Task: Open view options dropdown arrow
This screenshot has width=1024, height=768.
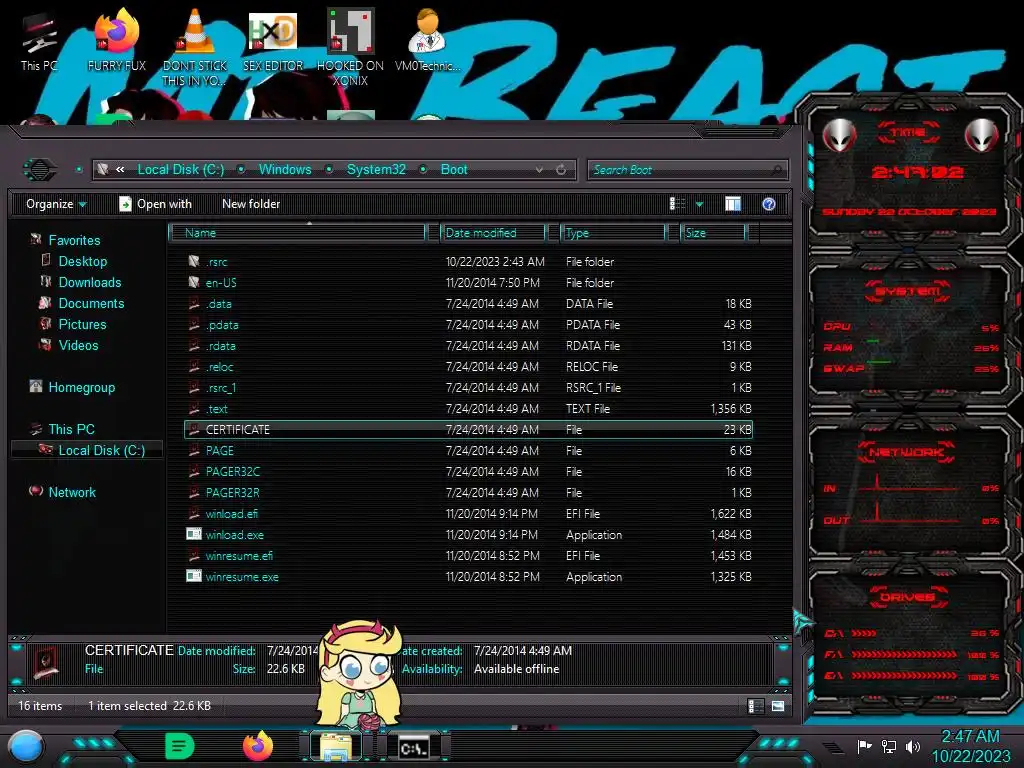Action: pyautogui.click(x=699, y=204)
